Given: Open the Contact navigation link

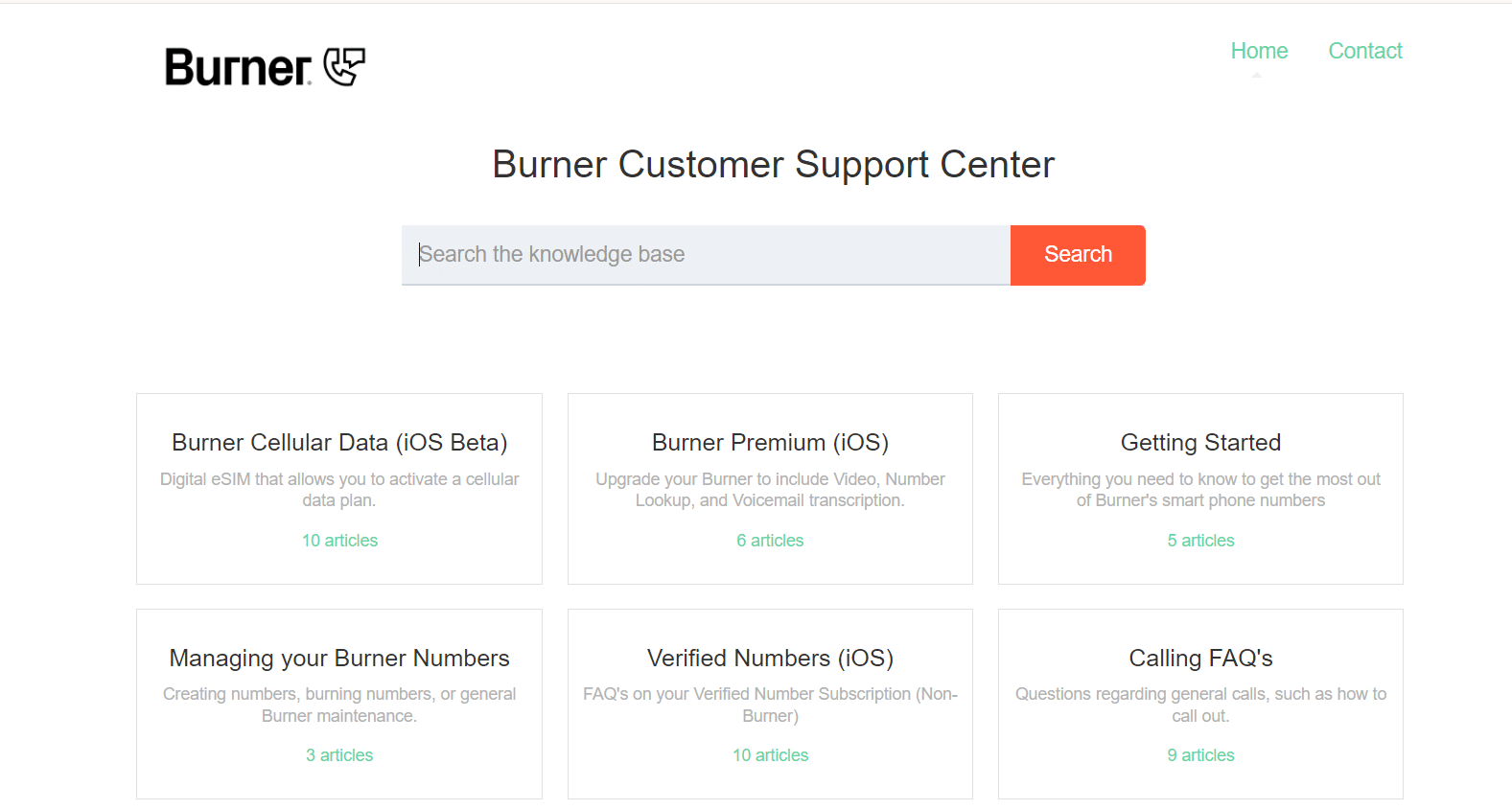Looking at the screenshot, I should point(1365,51).
